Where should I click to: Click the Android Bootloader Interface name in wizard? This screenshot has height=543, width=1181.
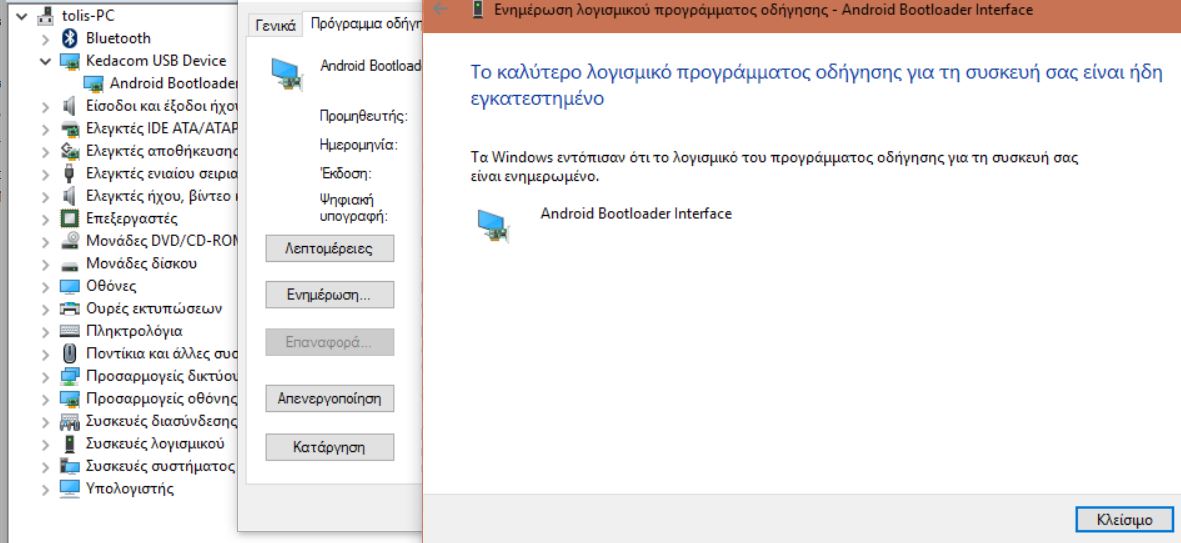click(x=636, y=213)
